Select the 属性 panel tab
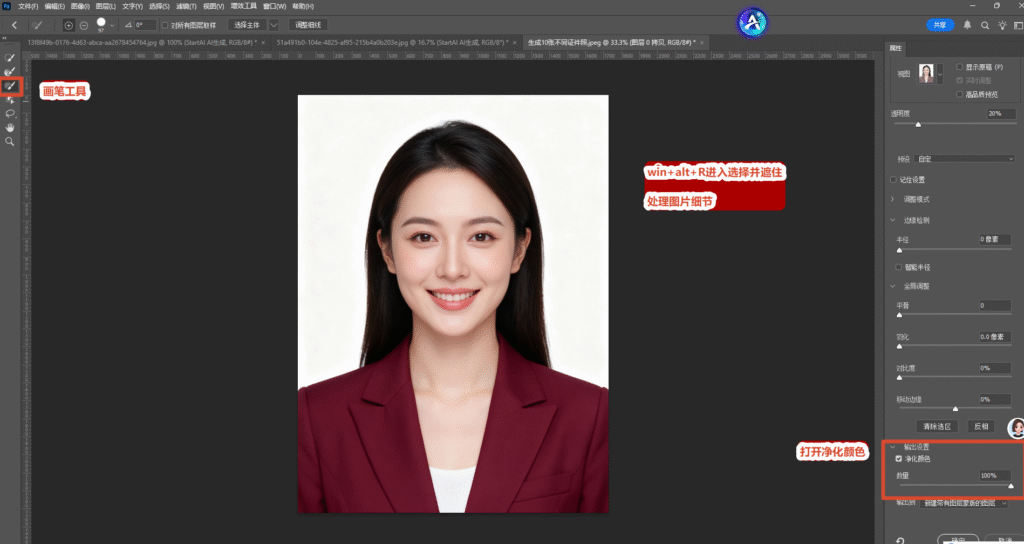The image size is (1024, 544). (x=895, y=49)
